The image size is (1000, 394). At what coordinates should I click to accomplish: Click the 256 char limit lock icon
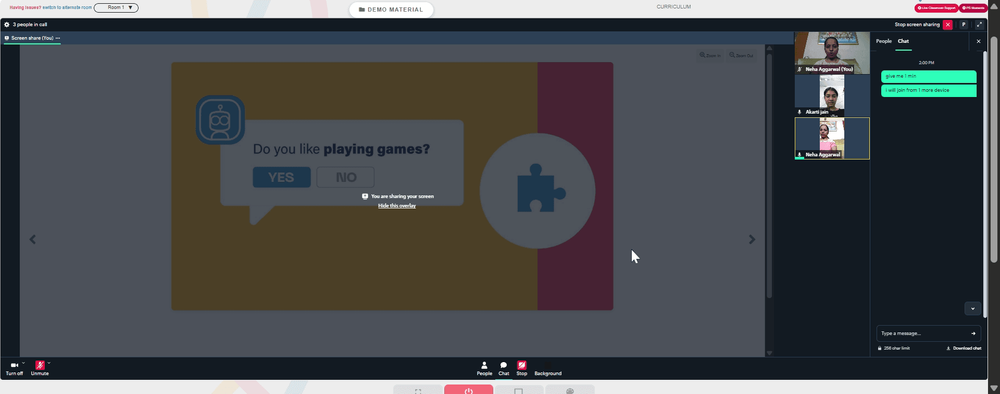[x=879, y=349]
